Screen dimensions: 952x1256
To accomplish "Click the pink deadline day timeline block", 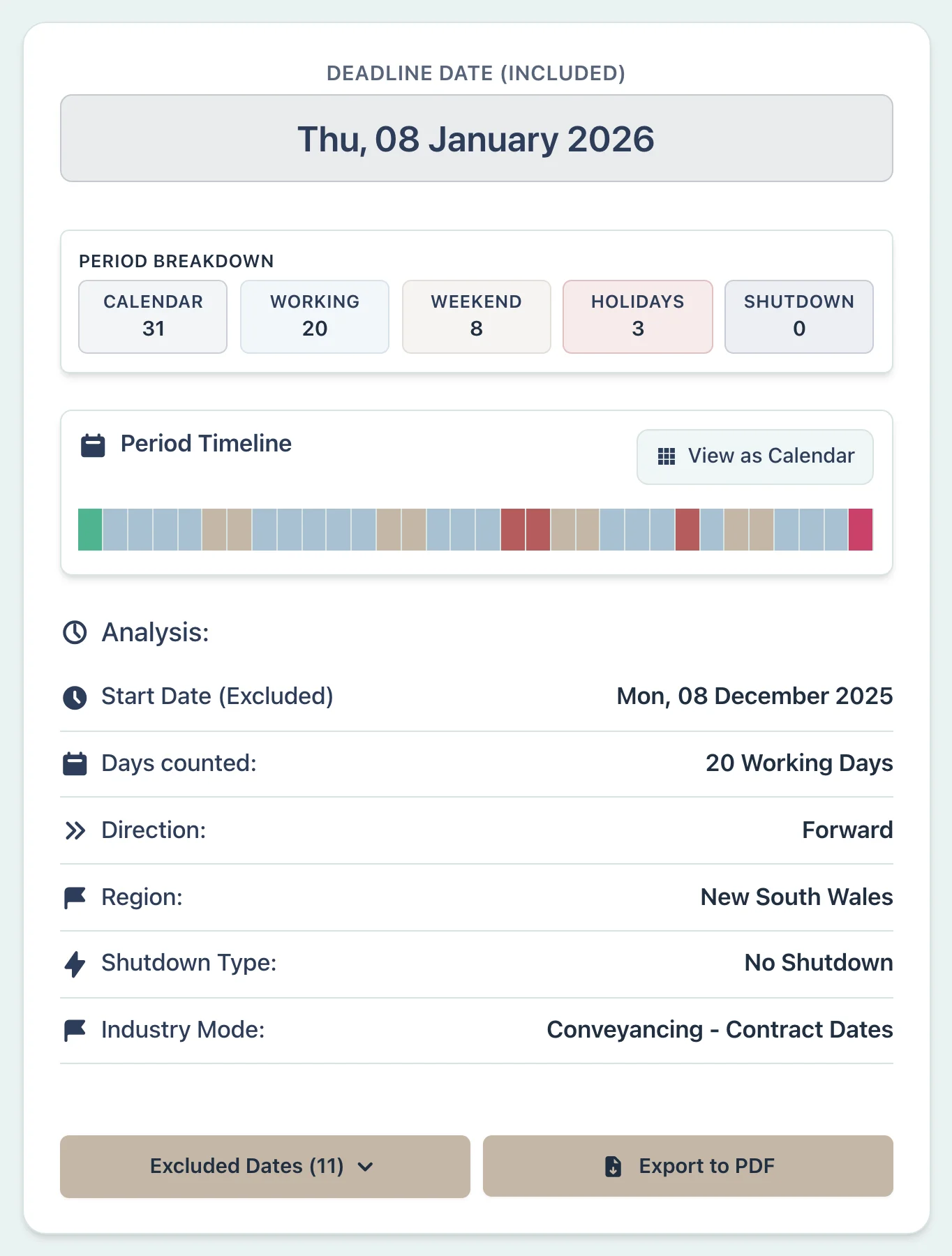I will 861,530.
